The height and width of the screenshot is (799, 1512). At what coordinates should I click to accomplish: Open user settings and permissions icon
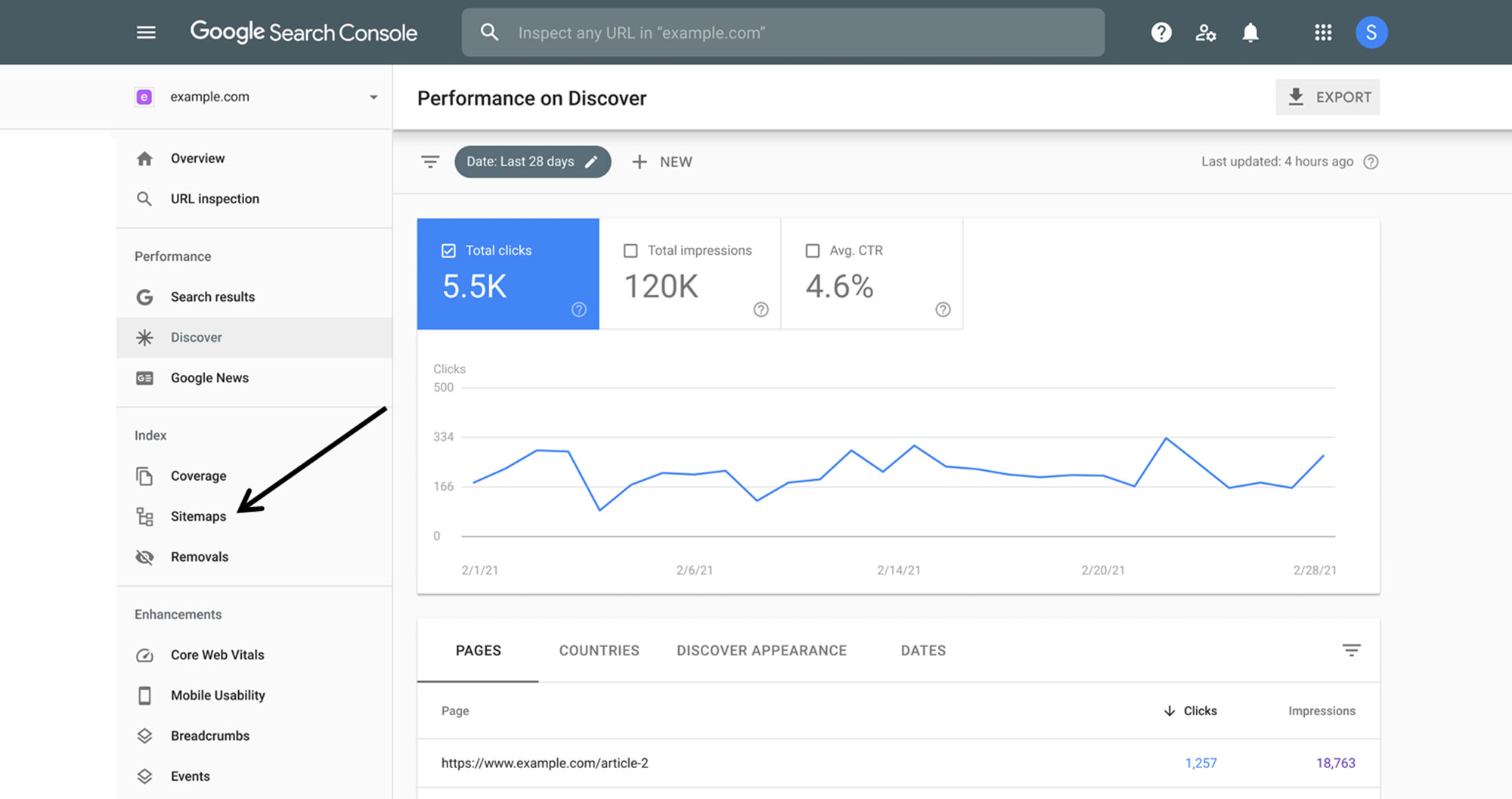pos(1205,33)
